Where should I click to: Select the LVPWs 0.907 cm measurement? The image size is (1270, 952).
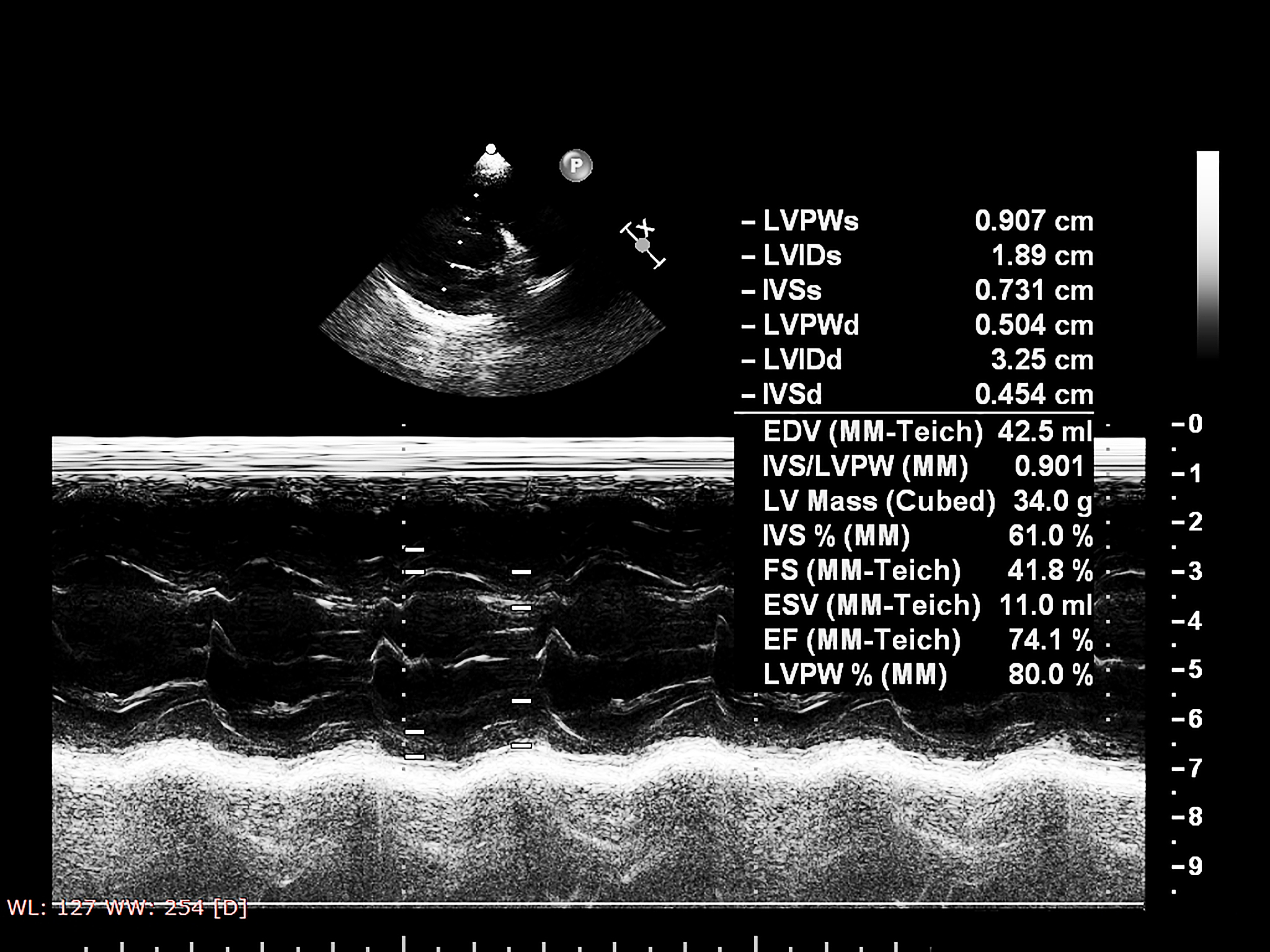pos(917,221)
